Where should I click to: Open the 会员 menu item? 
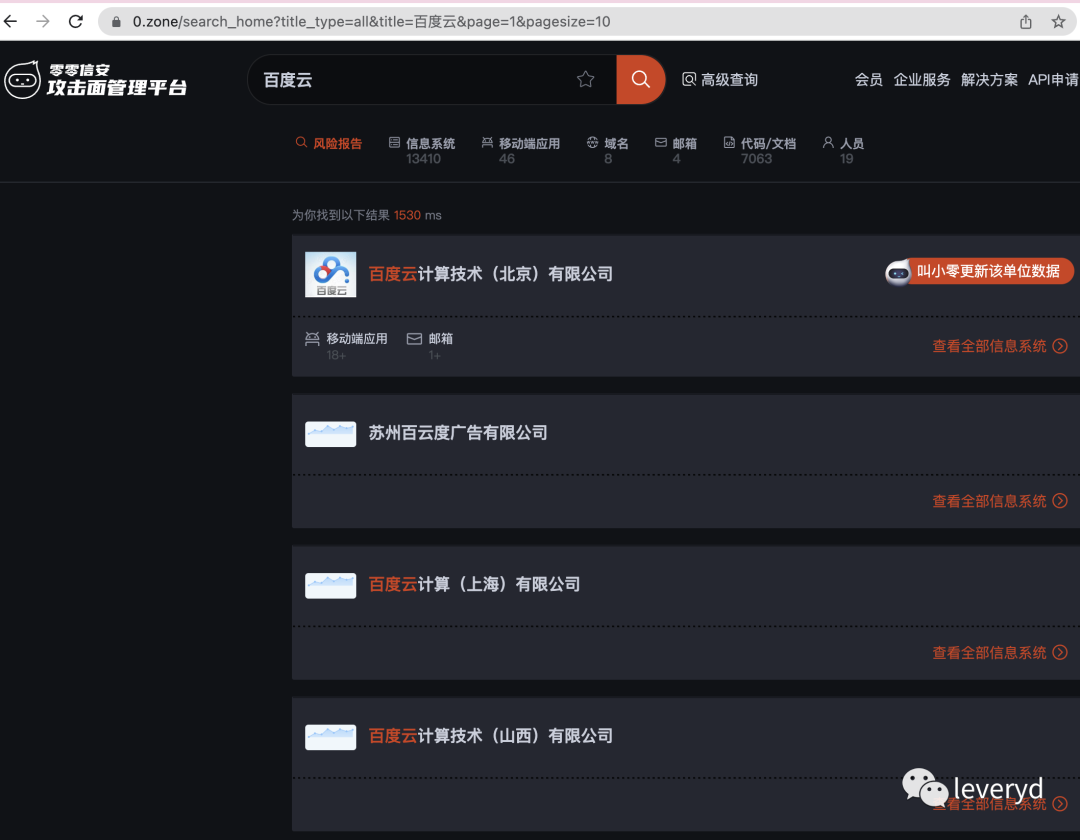pos(869,80)
